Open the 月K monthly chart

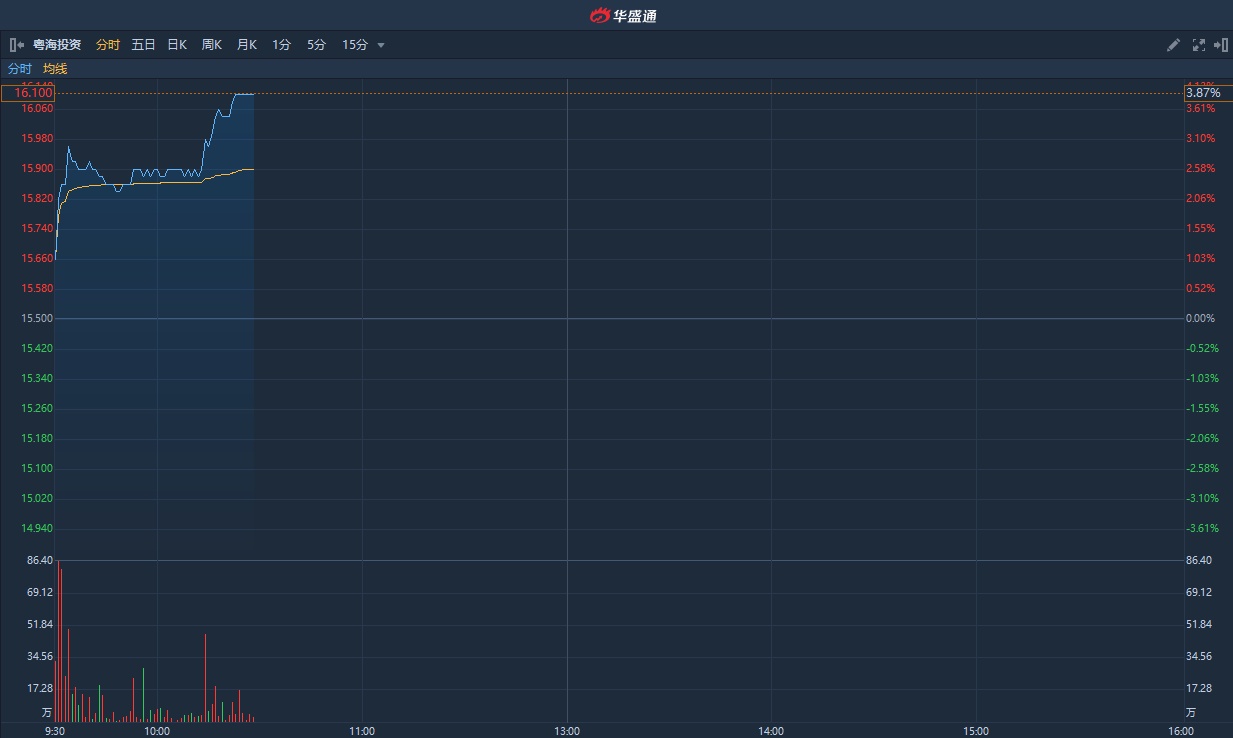[246, 45]
